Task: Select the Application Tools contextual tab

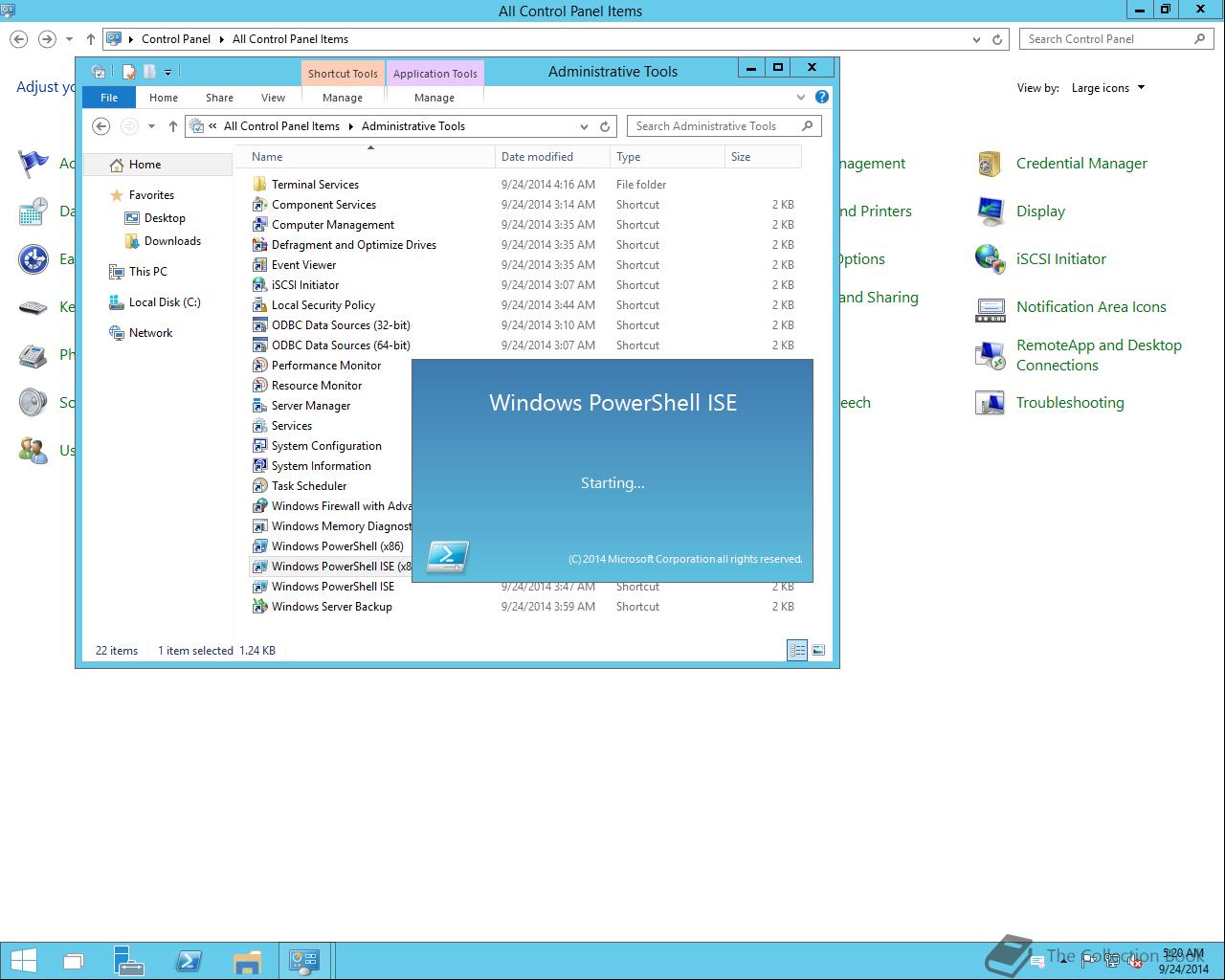Action: tap(435, 74)
